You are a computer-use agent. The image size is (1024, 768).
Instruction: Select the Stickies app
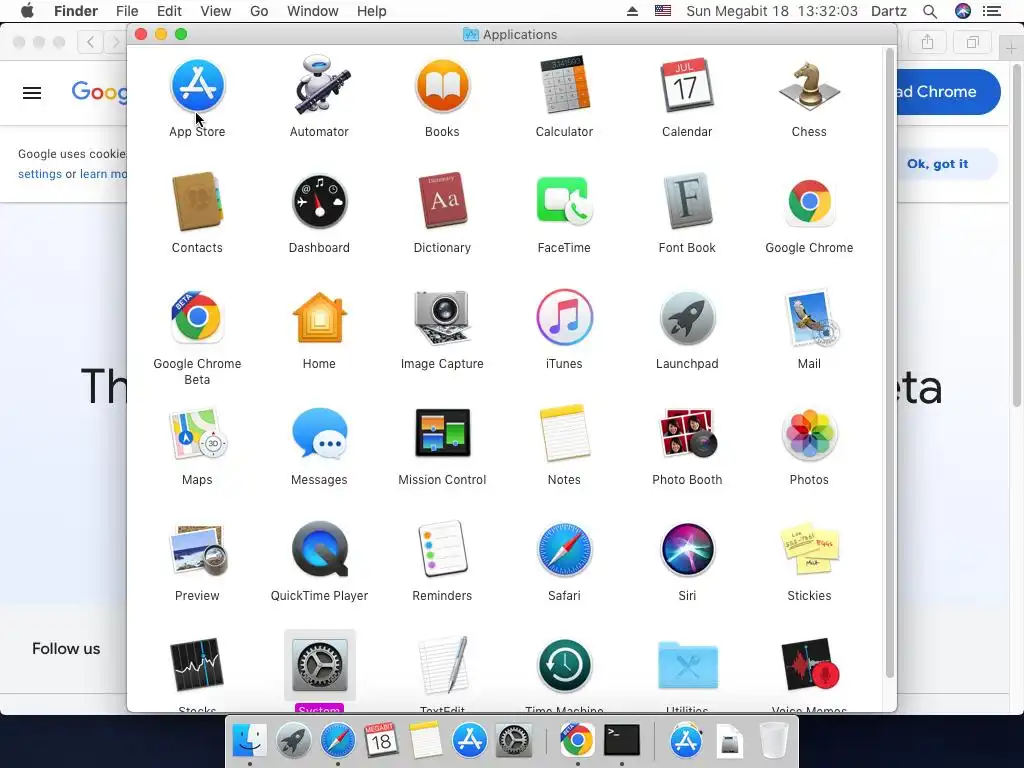809,550
